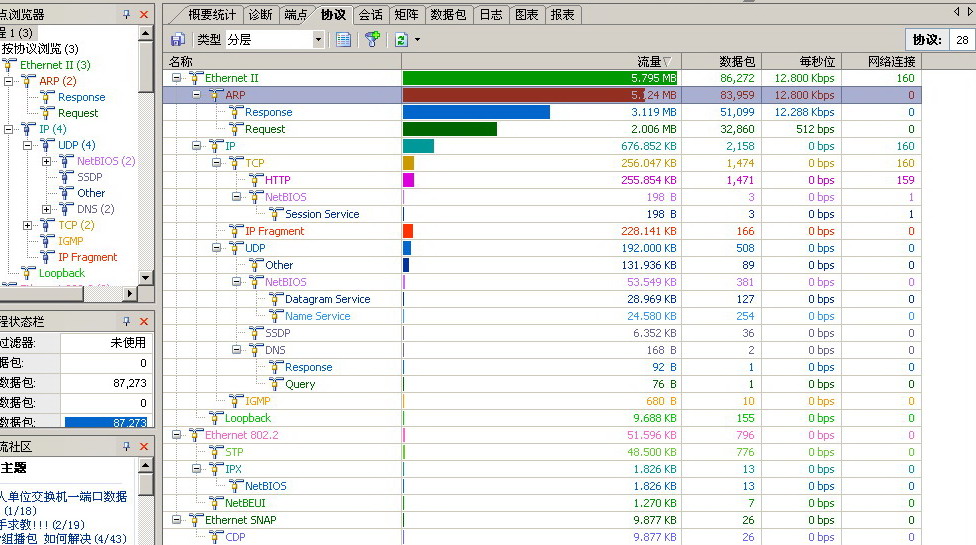The width and height of the screenshot is (976, 545).
Task: Pin the node browser panel
Action: click(126, 14)
